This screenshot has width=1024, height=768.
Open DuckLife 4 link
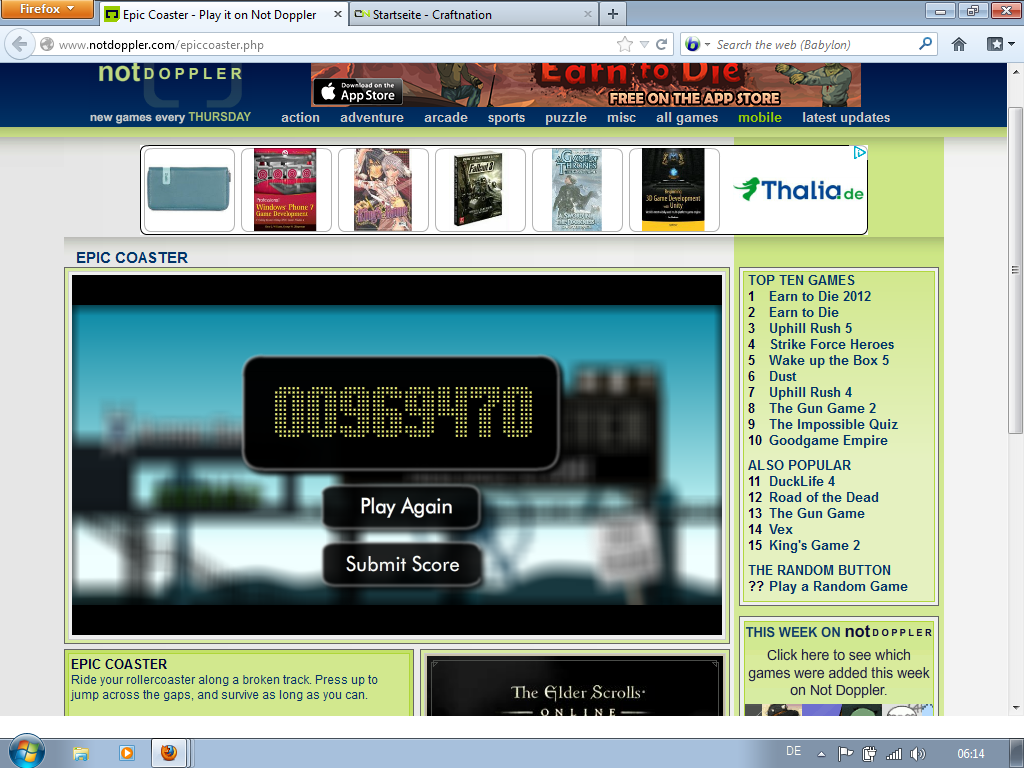click(802, 481)
